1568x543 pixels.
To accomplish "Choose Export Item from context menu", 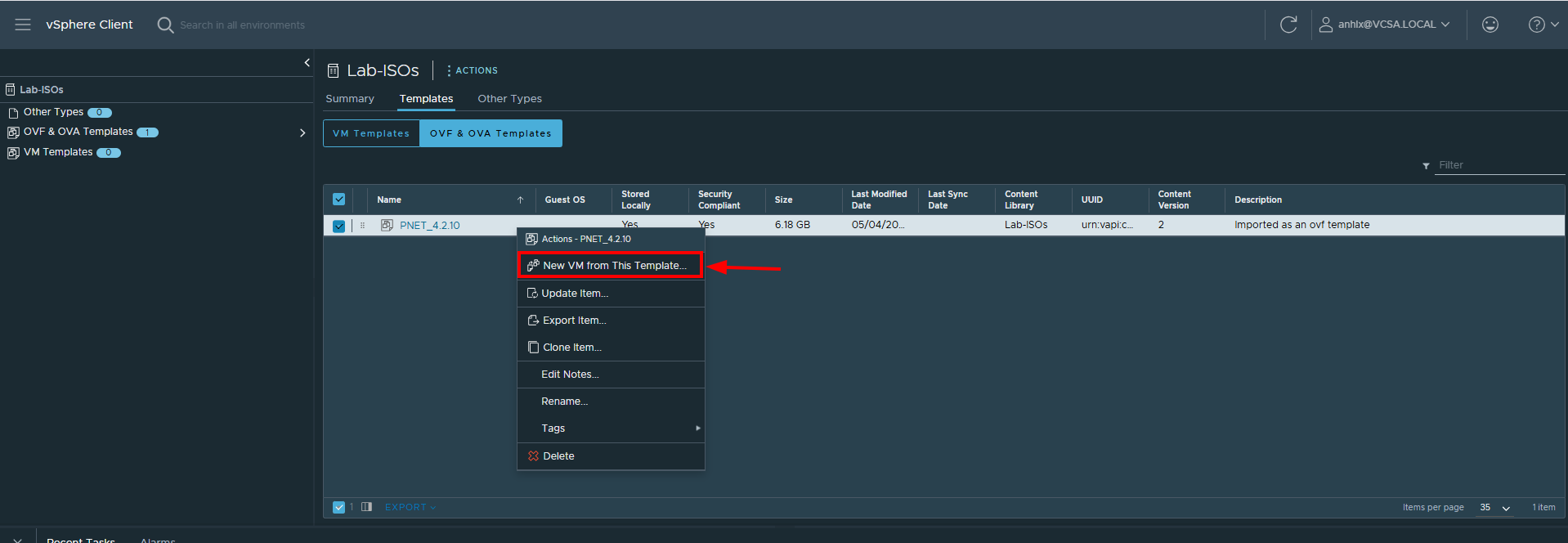I will tap(611, 321).
